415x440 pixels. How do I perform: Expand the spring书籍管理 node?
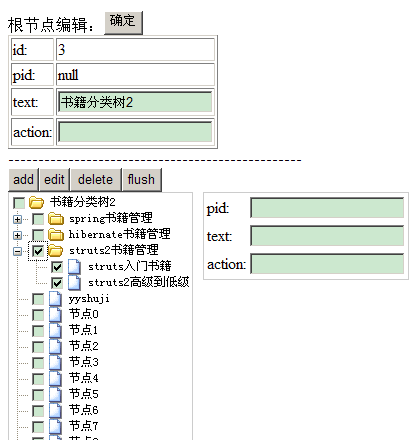click(17, 219)
